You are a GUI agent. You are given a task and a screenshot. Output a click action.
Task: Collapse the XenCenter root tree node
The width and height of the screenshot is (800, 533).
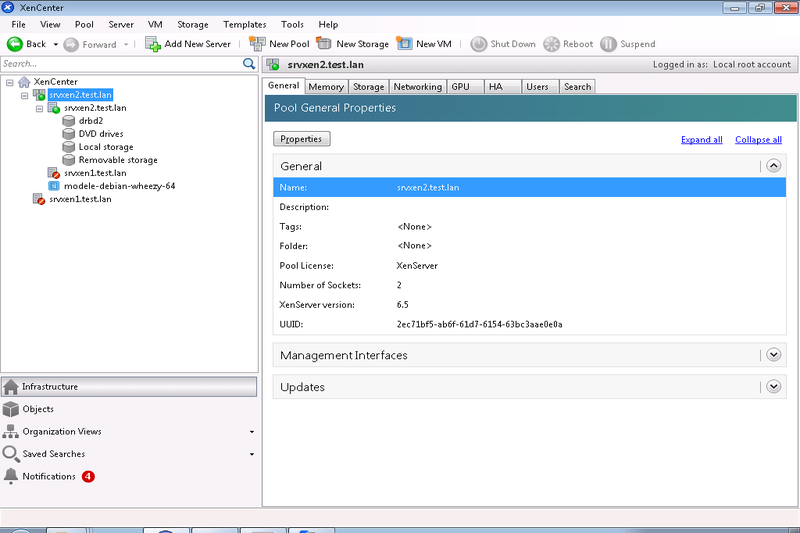[10, 82]
